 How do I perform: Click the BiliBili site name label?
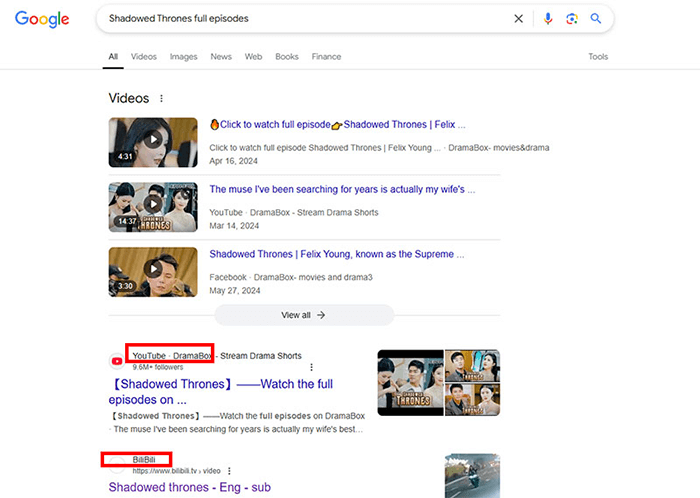pyautogui.click(x=144, y=460)
